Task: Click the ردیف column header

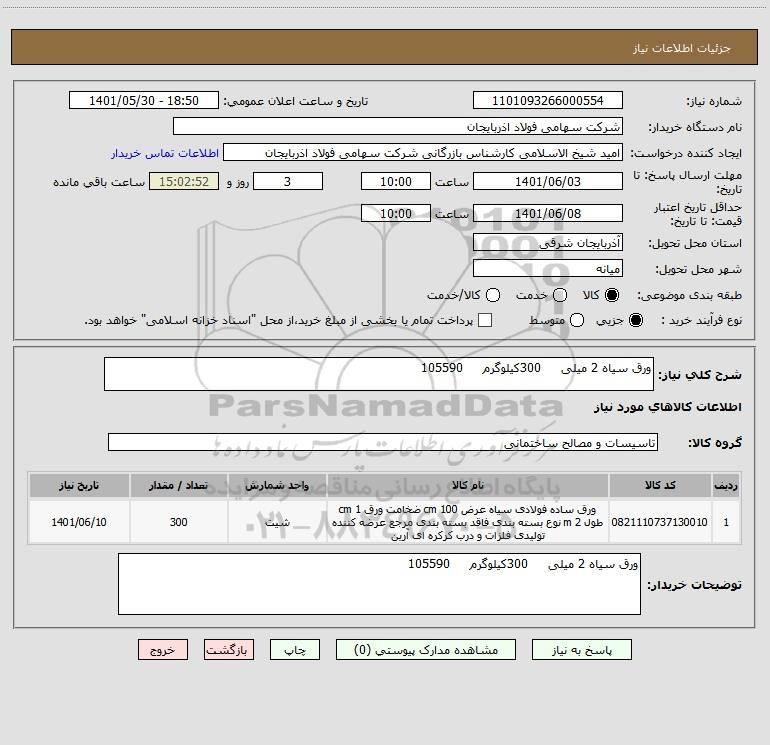Action: point(726,485)
